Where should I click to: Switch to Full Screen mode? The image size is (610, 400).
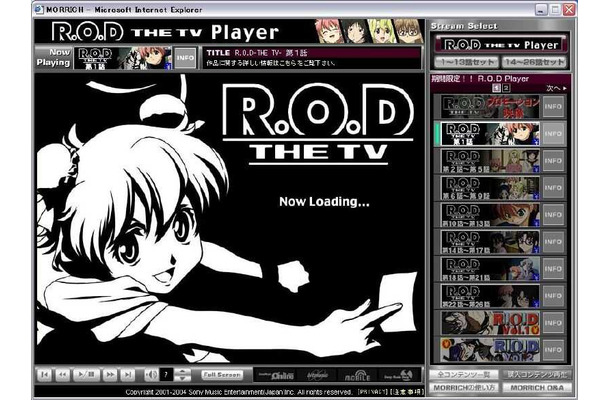(222, 375)
